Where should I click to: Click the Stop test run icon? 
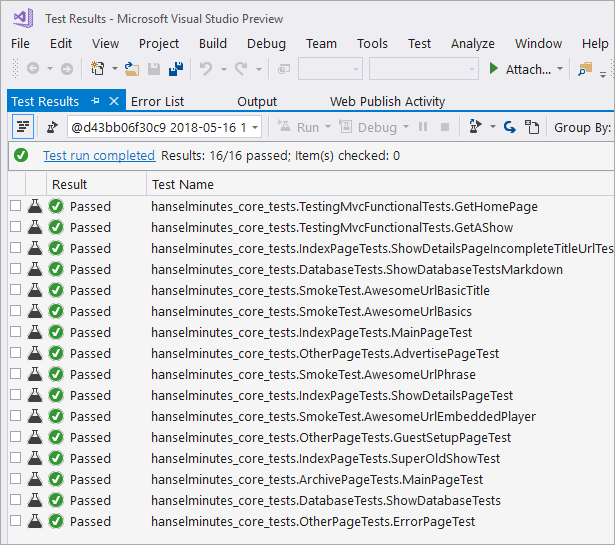click(445, 127)
